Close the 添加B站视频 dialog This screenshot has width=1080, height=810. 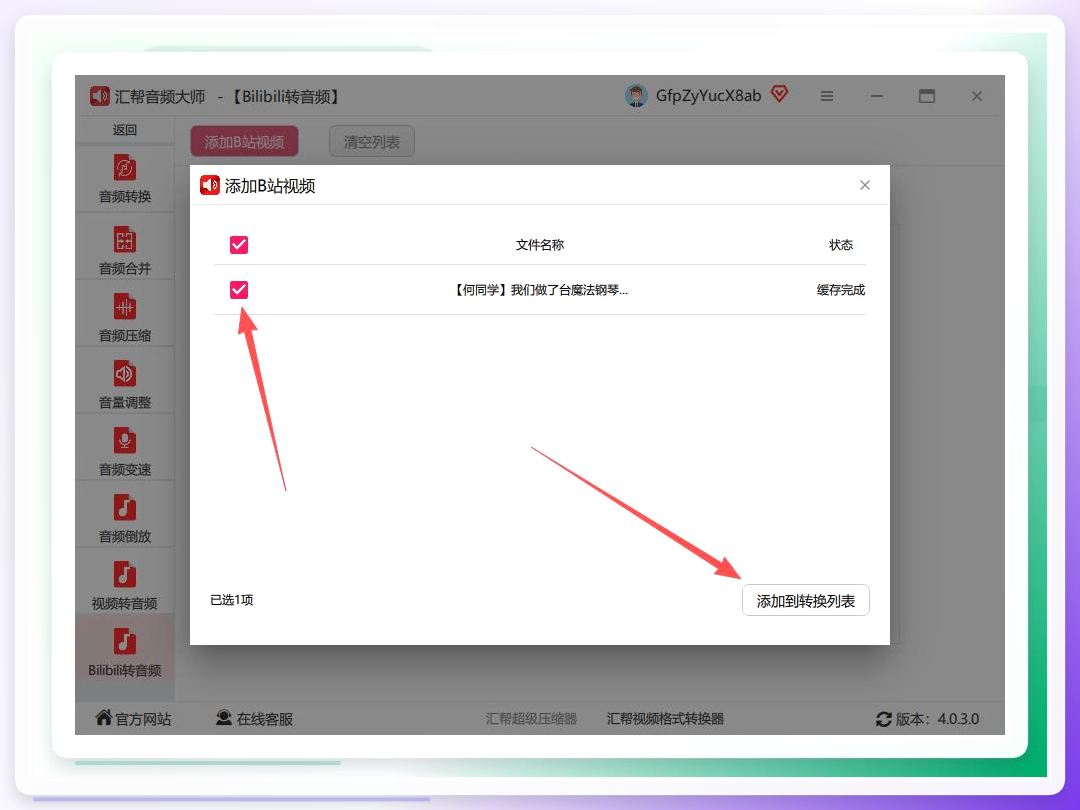tap(865, 185)
